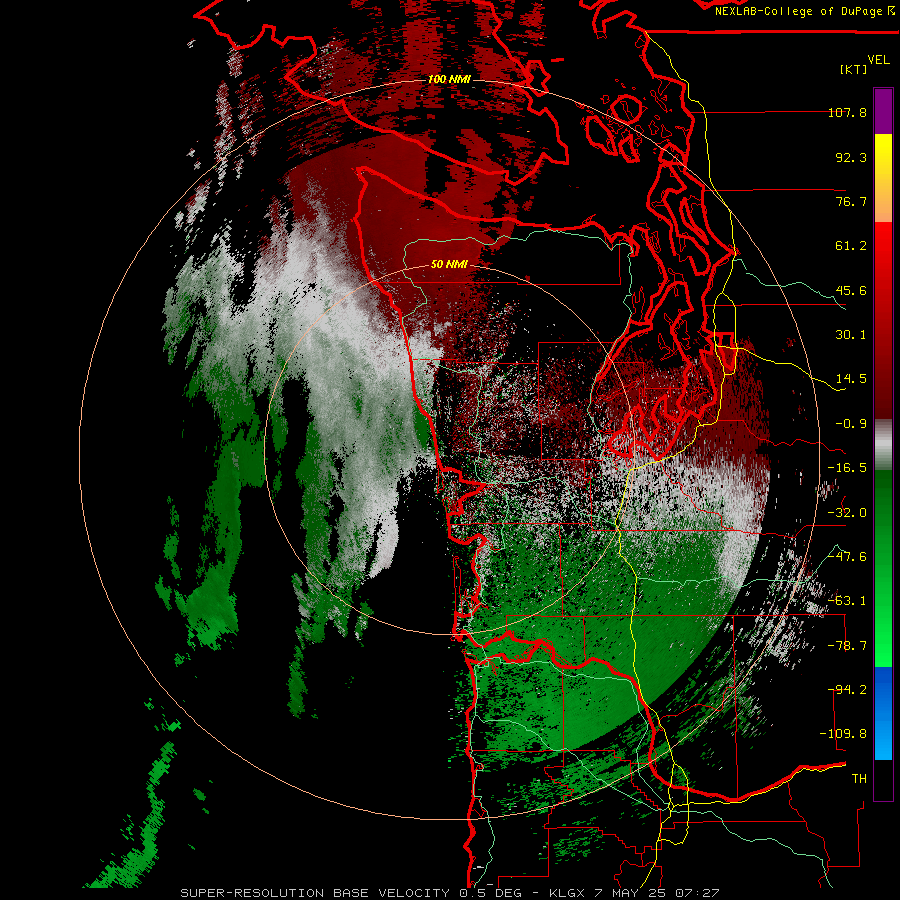This screenshot has height=900, width=900.
Task: Select the 45.6 velocity scale value
Action: click(851, 290)
